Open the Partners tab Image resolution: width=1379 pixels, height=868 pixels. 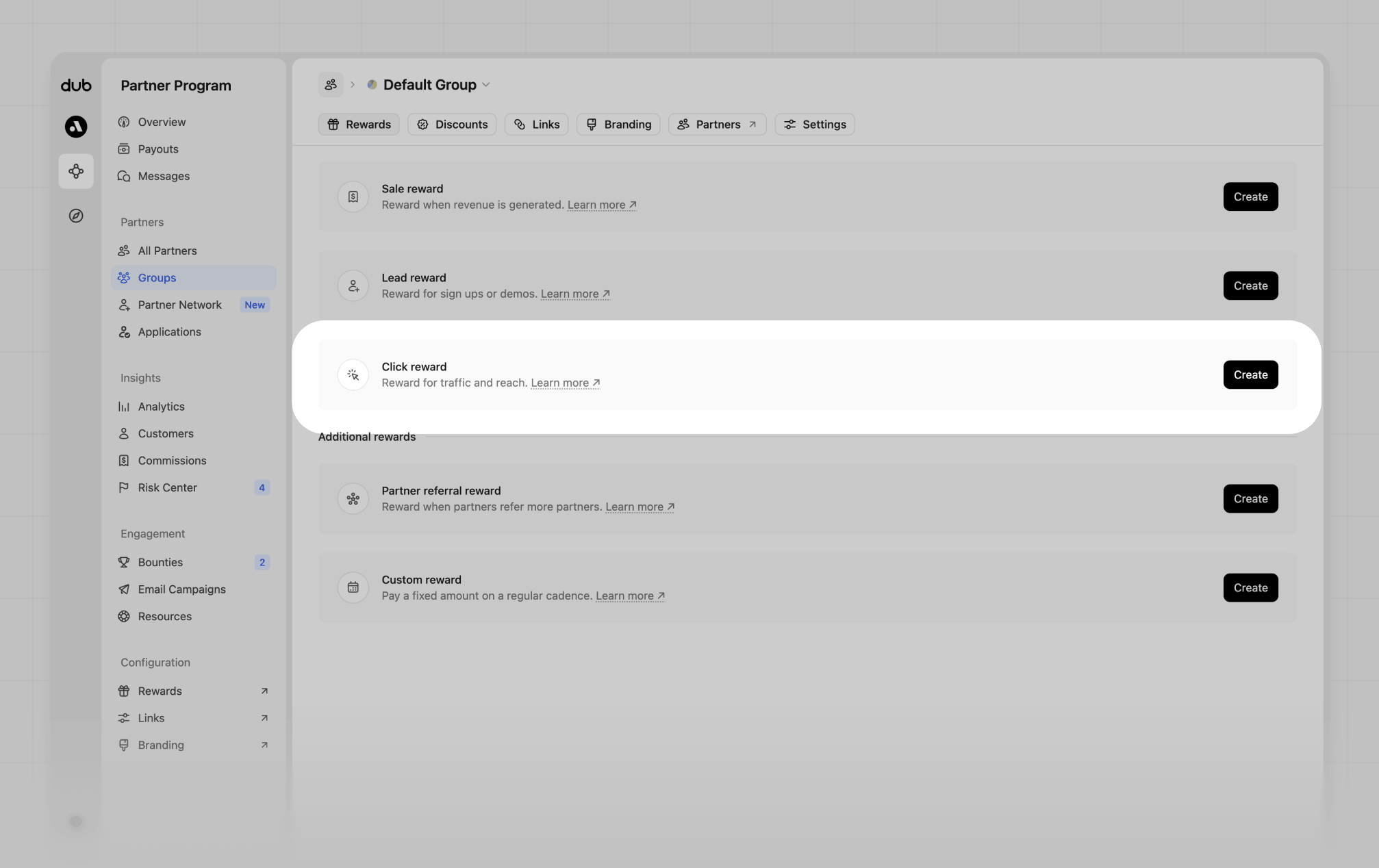pos(718,124)
